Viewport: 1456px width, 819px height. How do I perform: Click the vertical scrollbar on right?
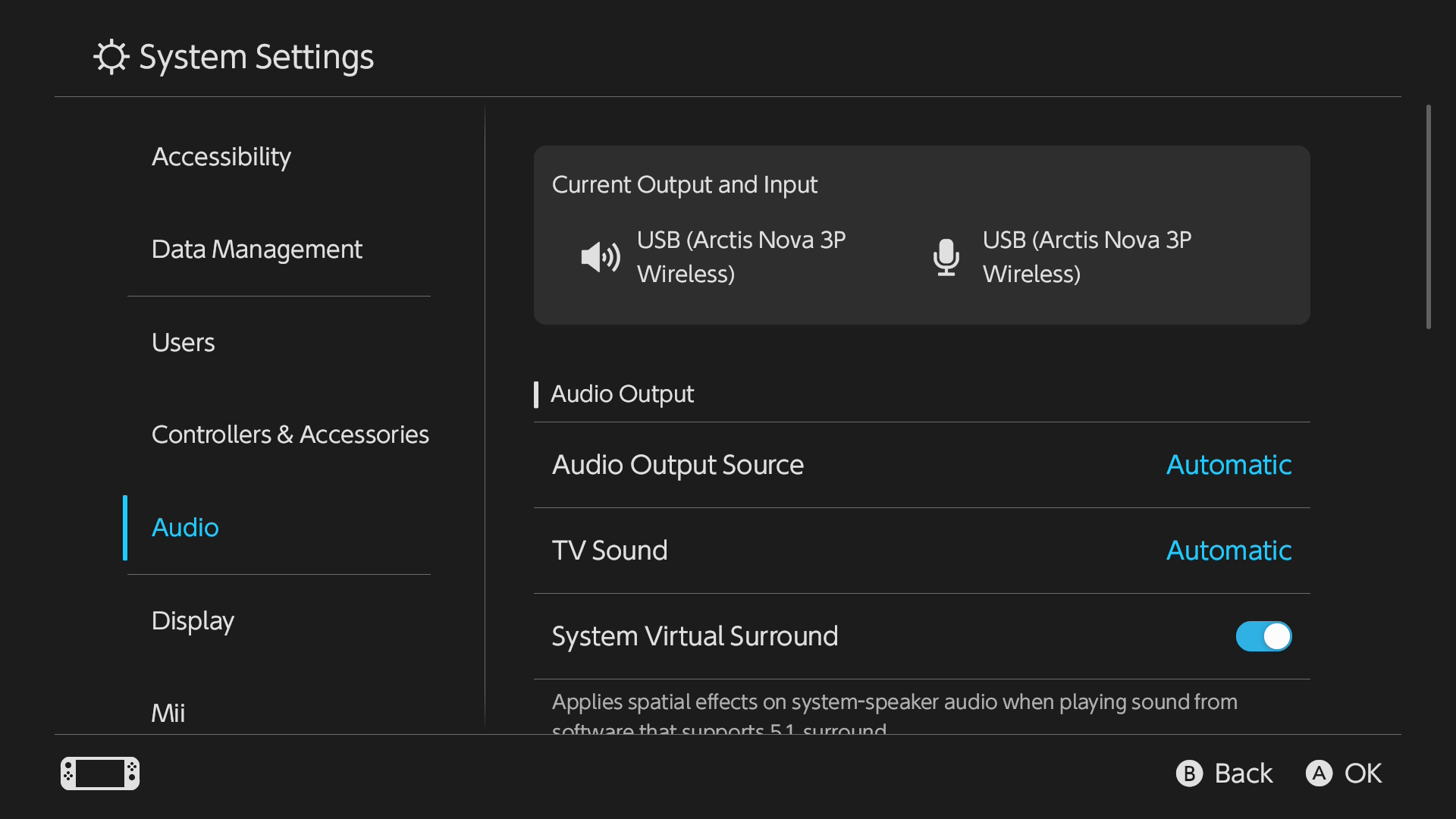[x=1429, y=217]
